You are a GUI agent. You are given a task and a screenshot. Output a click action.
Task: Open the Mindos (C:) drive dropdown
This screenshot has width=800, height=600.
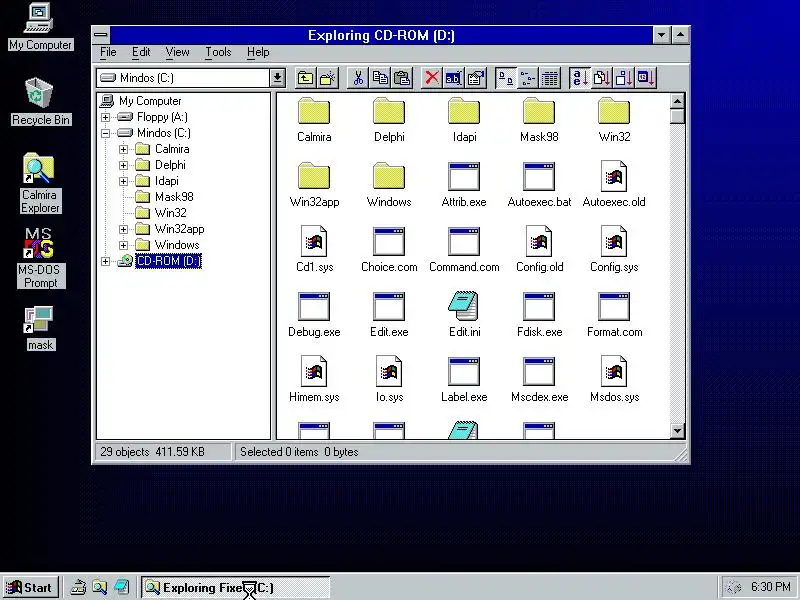click(x=277, y=78)
